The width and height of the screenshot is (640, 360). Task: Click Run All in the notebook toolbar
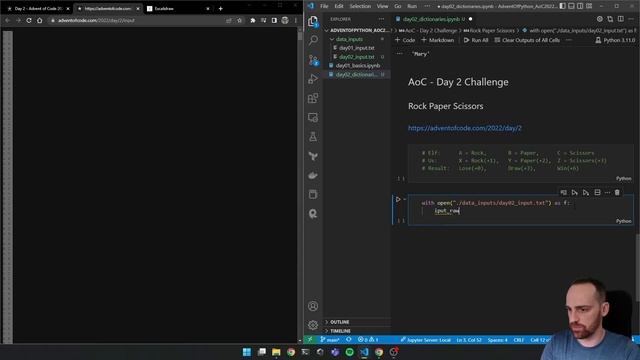476,40
